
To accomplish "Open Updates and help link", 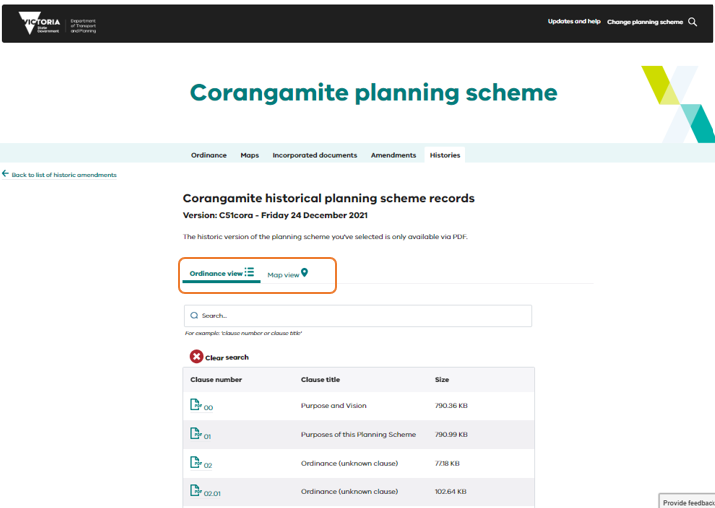I will coord(574,21).
